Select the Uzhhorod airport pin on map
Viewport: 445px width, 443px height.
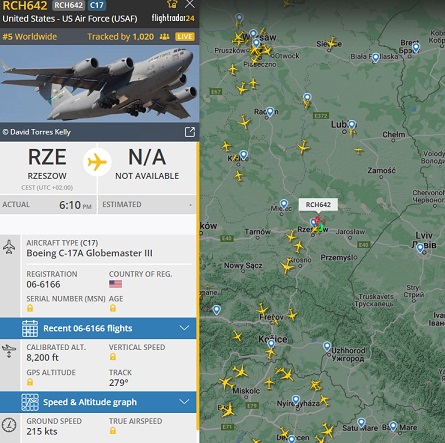coord(327,346)
